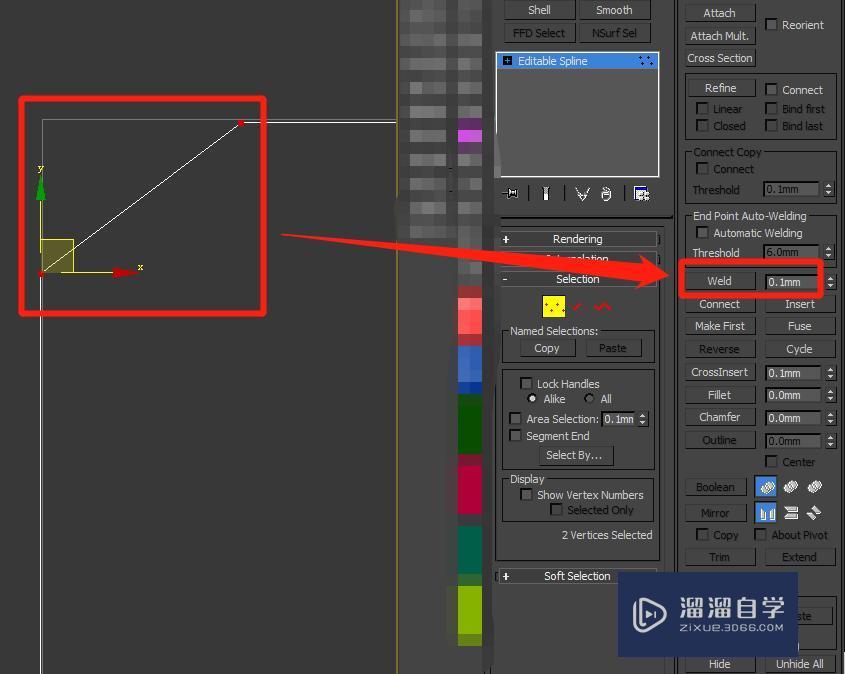Collapse the Selection rollout
Screen dimensions: 845x674
pos(578,279)
